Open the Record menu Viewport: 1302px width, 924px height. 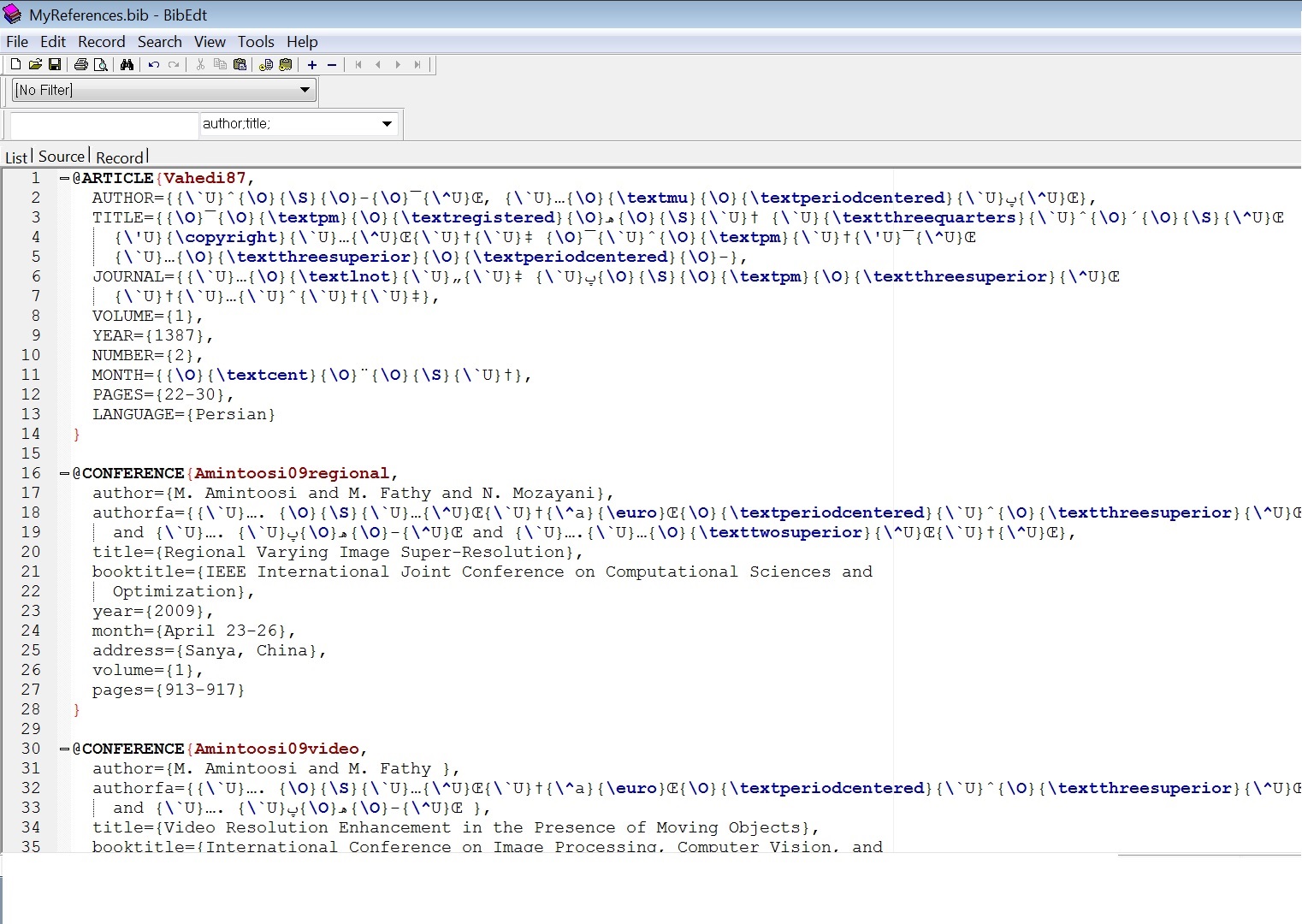pyautogui.click(x=101, y=42)
